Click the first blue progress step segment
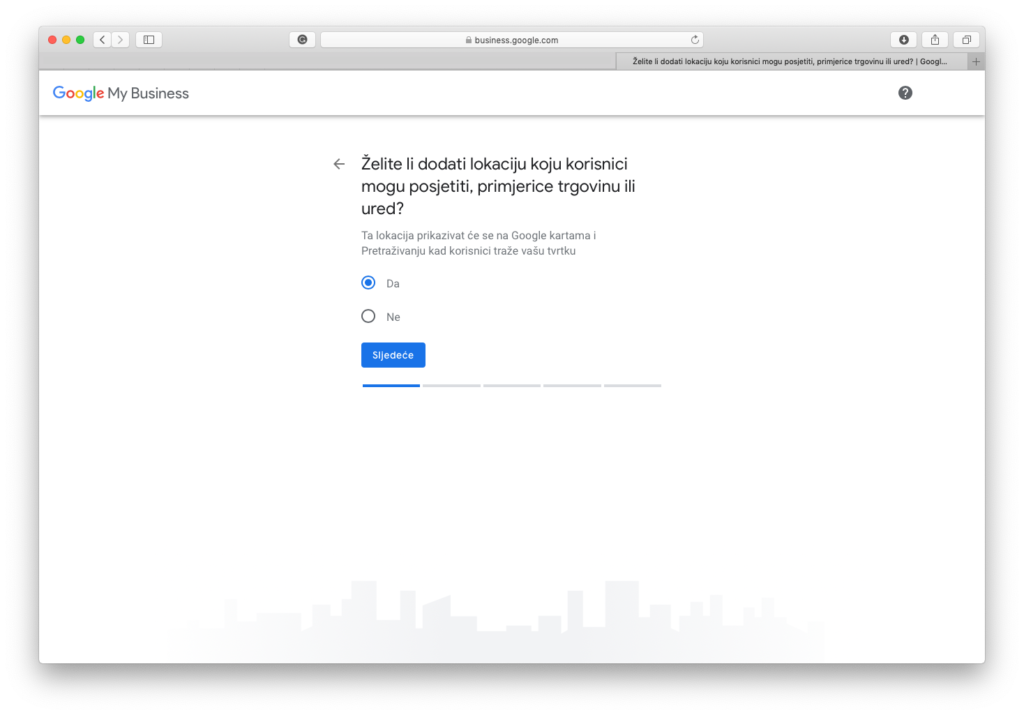 click(391, 385)
